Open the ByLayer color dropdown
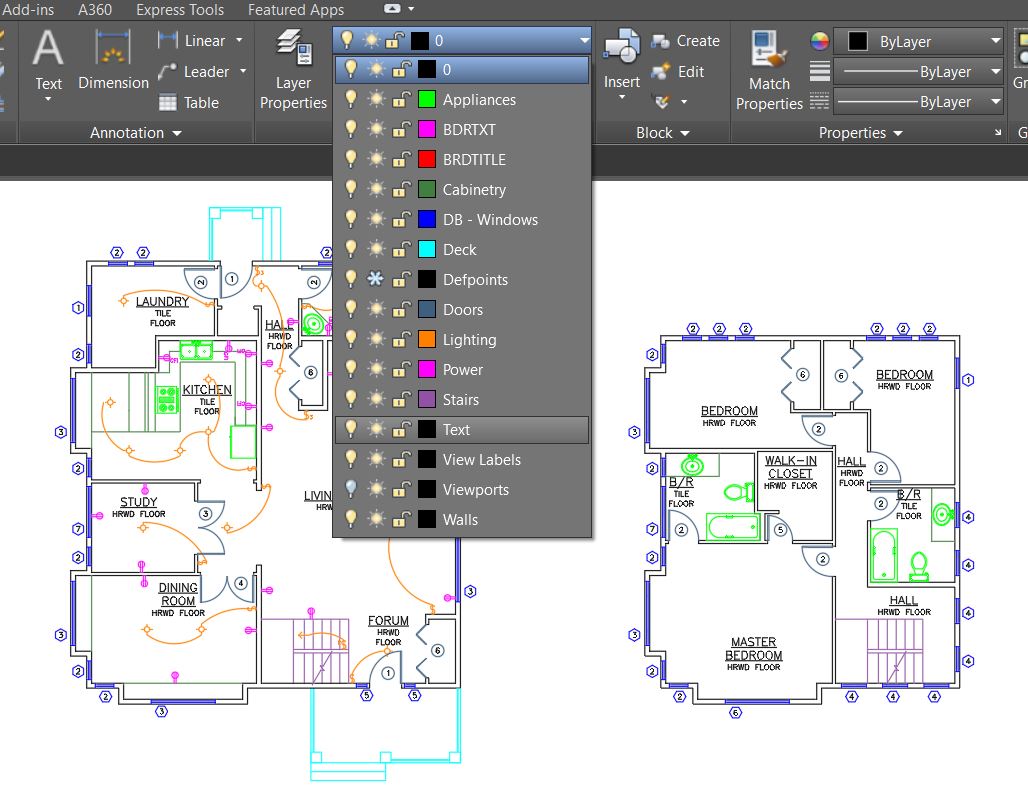The height and width of the screenshot is (799, 1028). 995,42
